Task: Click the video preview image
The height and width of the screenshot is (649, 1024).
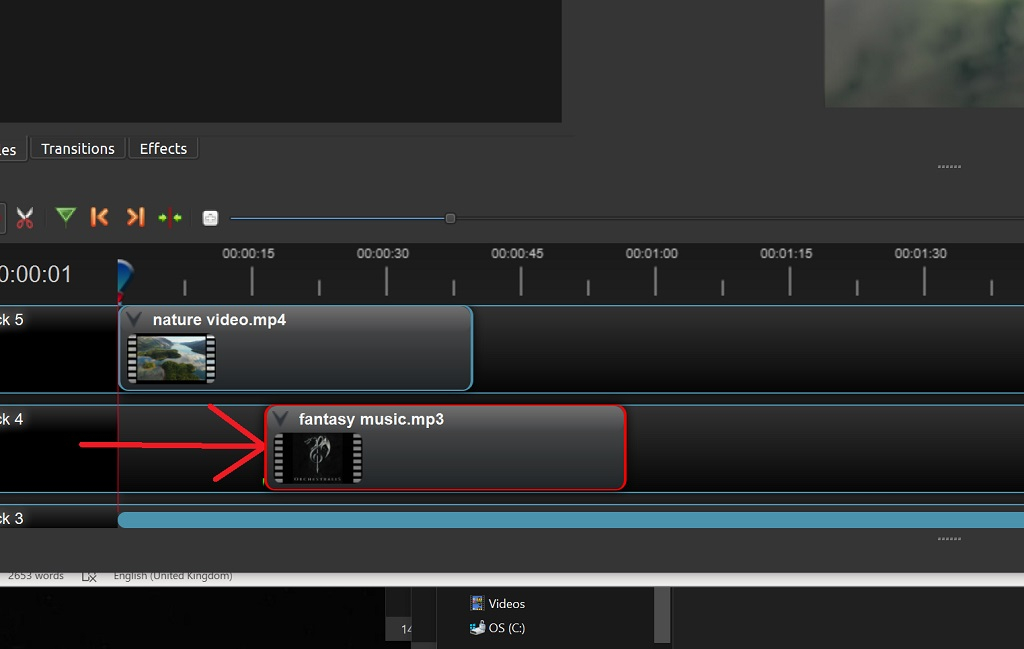Action: pyautogui.click(x=924, y=54)
